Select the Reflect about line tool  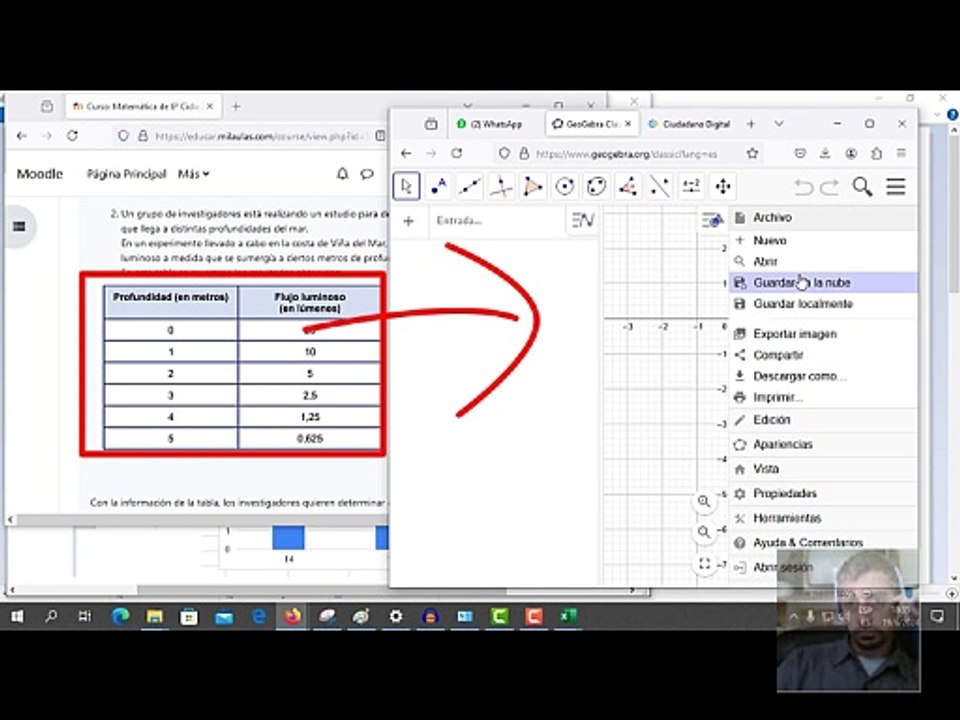[x=659, y=187]
